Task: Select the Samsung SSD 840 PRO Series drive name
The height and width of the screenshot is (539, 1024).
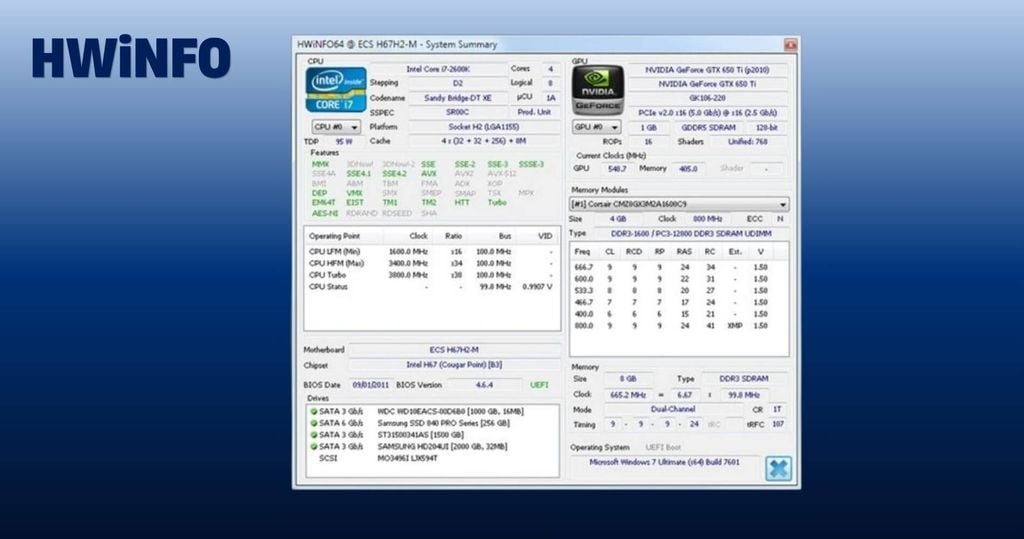Action: [x=443, y=423]
